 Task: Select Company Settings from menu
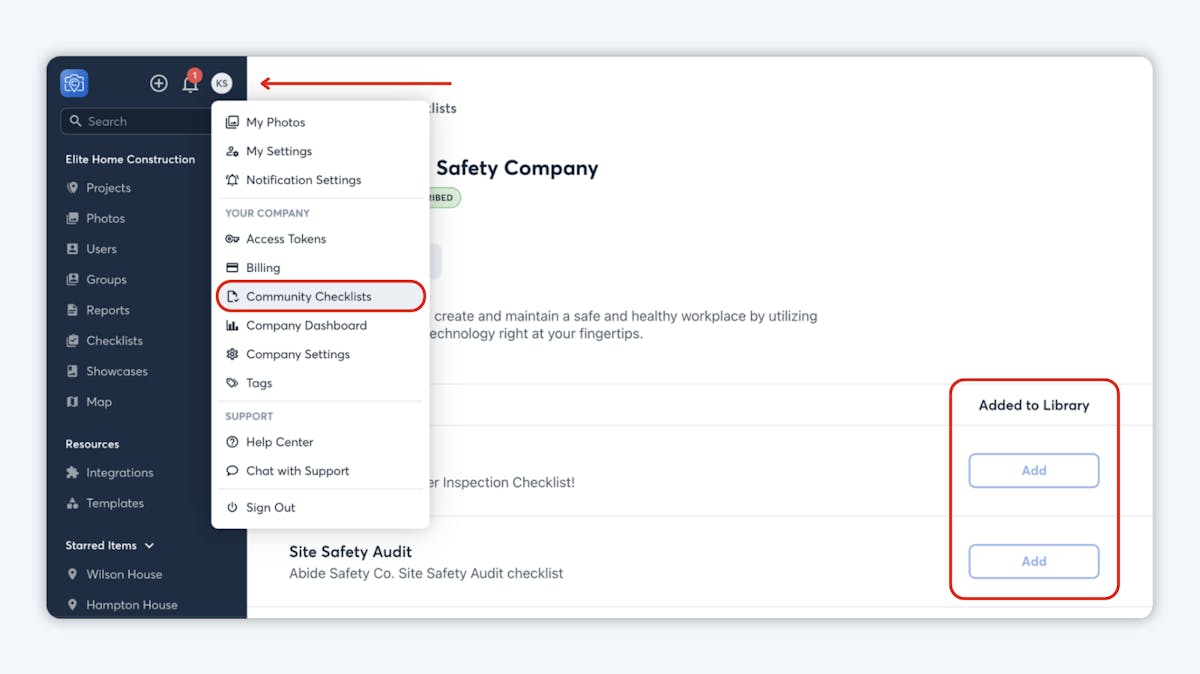pyautogui.click(x=298, y=354)
